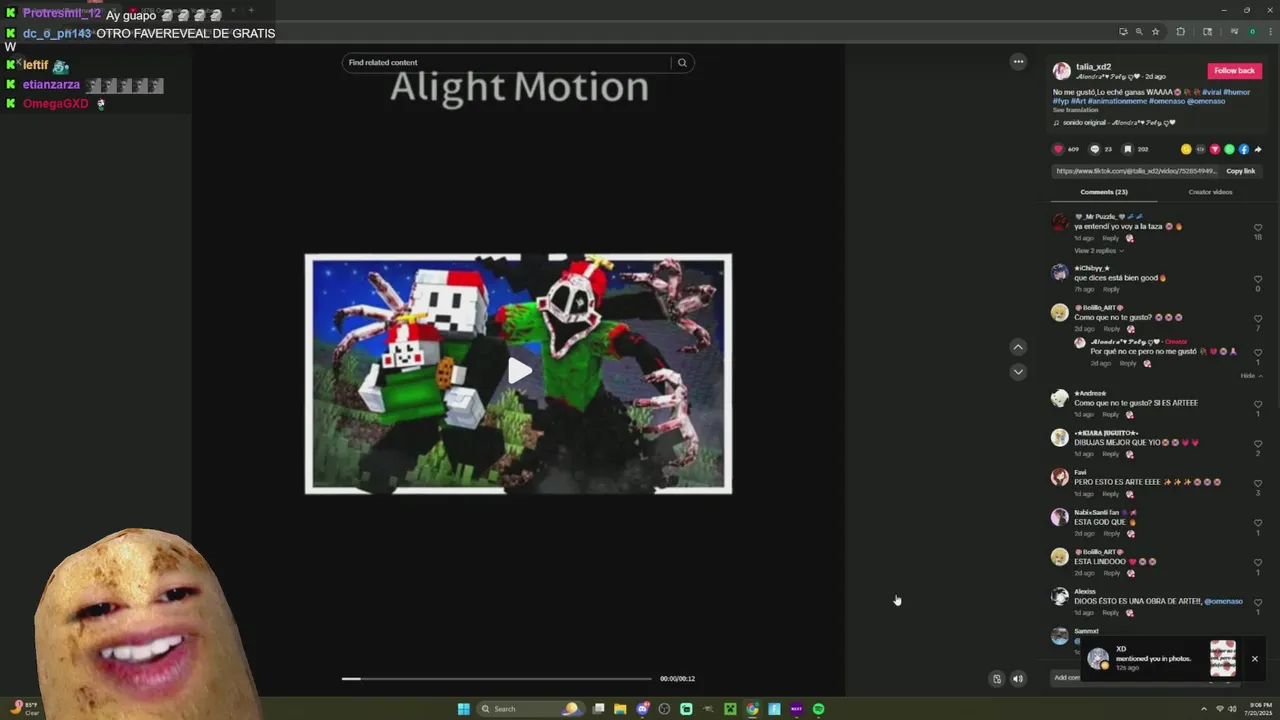Open more share options arrow
Image resolution: width=1280 pixels, height=720 pixels.
[x=1258, y=149]
